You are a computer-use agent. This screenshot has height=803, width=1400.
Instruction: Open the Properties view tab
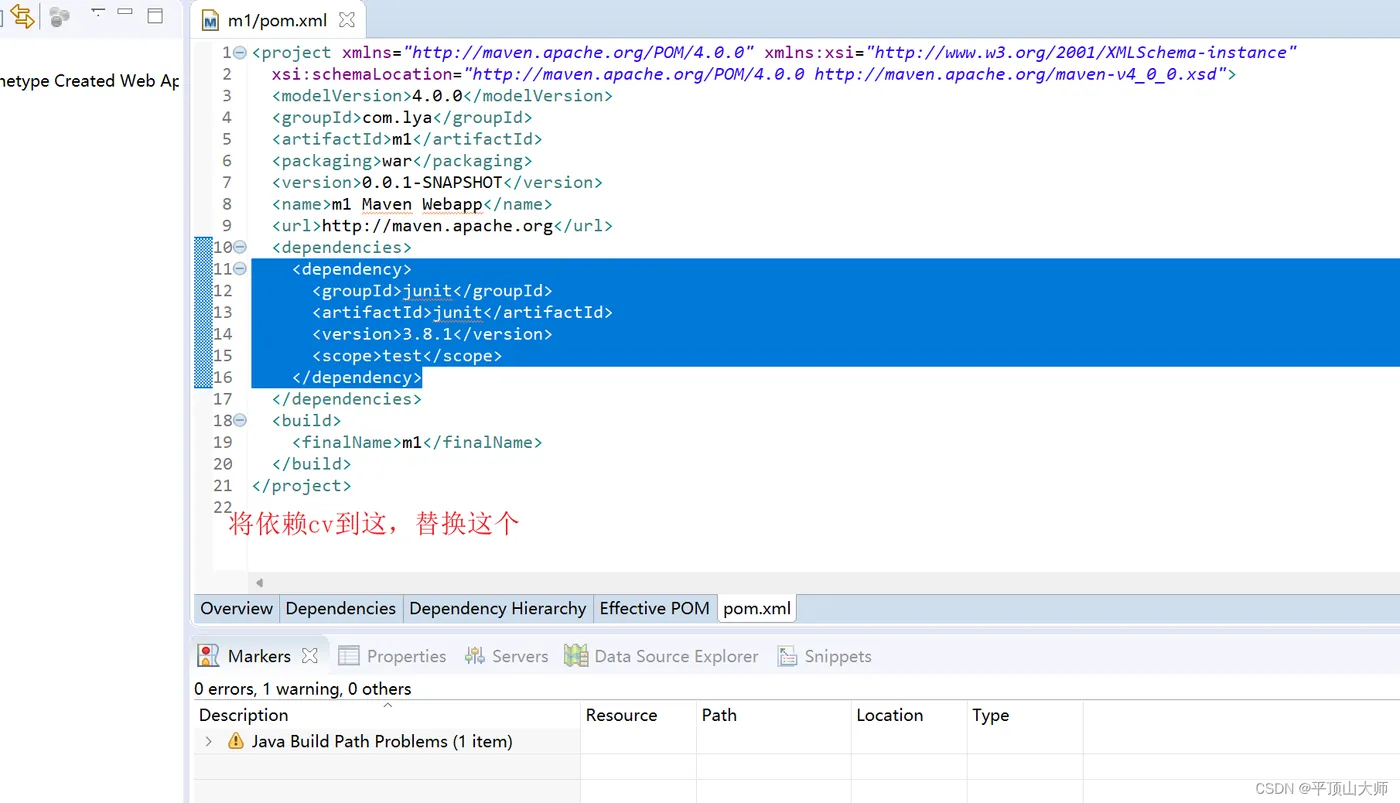(393, 656)
